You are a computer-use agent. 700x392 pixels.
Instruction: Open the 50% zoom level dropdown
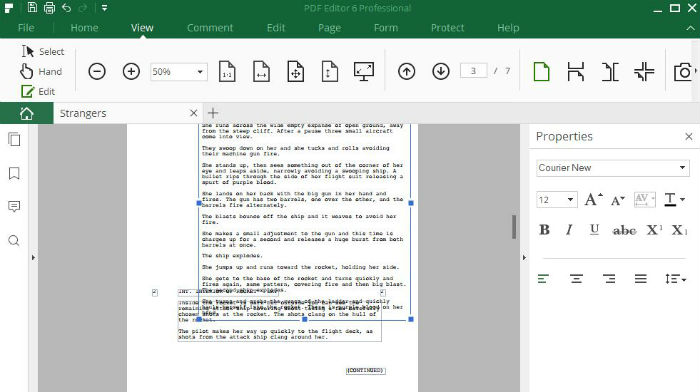(x=200, y=71)
